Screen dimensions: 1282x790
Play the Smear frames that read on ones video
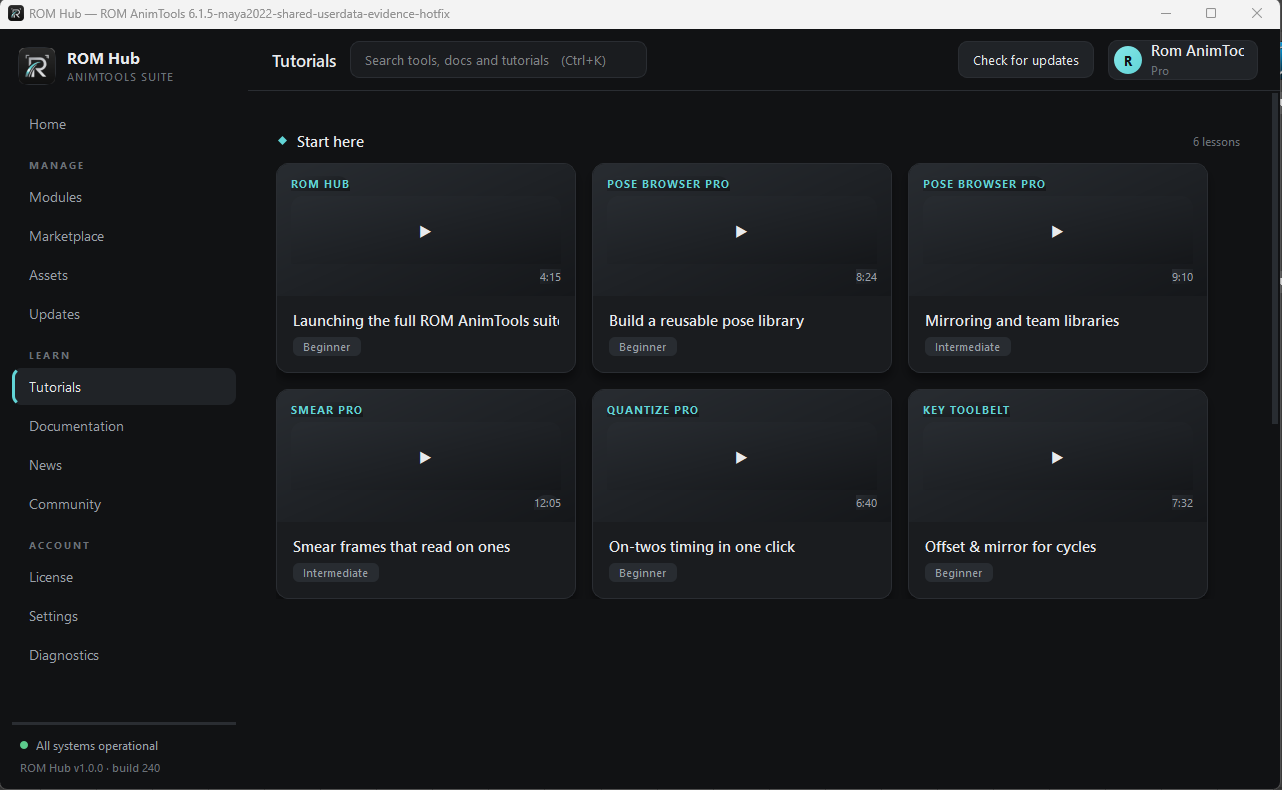(x=425, y=457)
